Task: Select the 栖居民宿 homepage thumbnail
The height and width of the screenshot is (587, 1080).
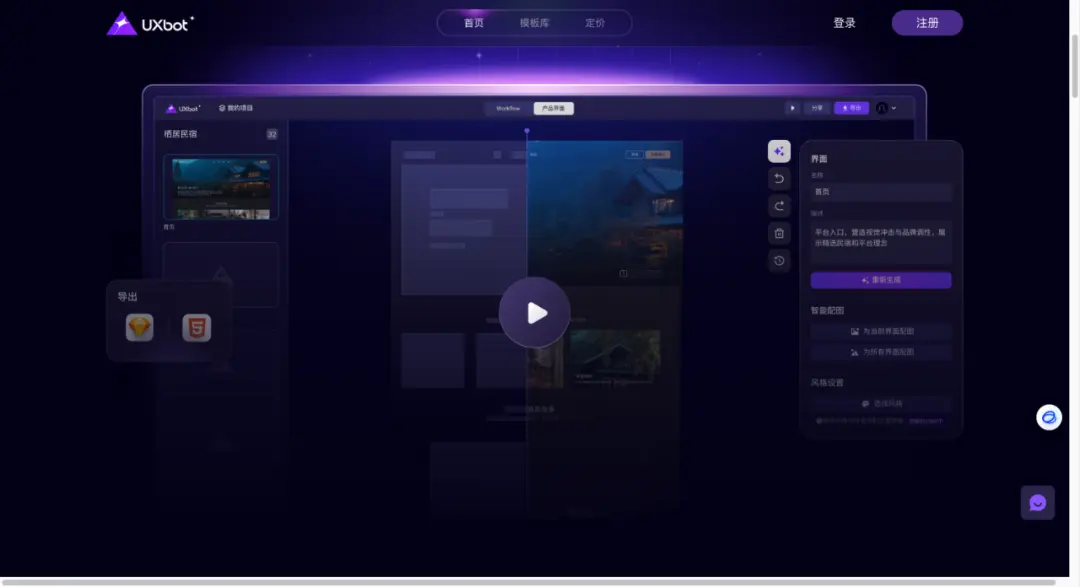Action: coord(221,187)
